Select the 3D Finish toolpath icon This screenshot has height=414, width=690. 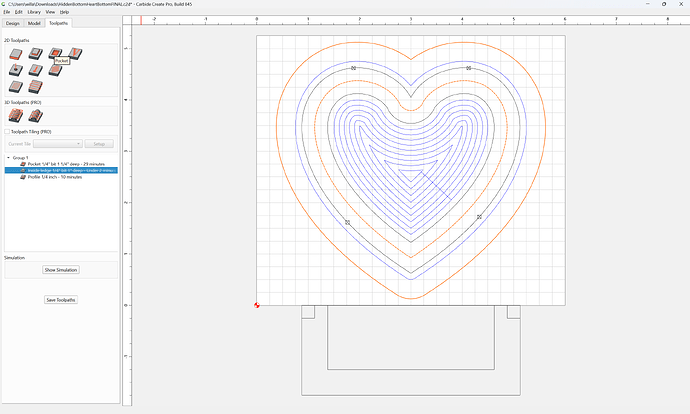pos(36,116)
